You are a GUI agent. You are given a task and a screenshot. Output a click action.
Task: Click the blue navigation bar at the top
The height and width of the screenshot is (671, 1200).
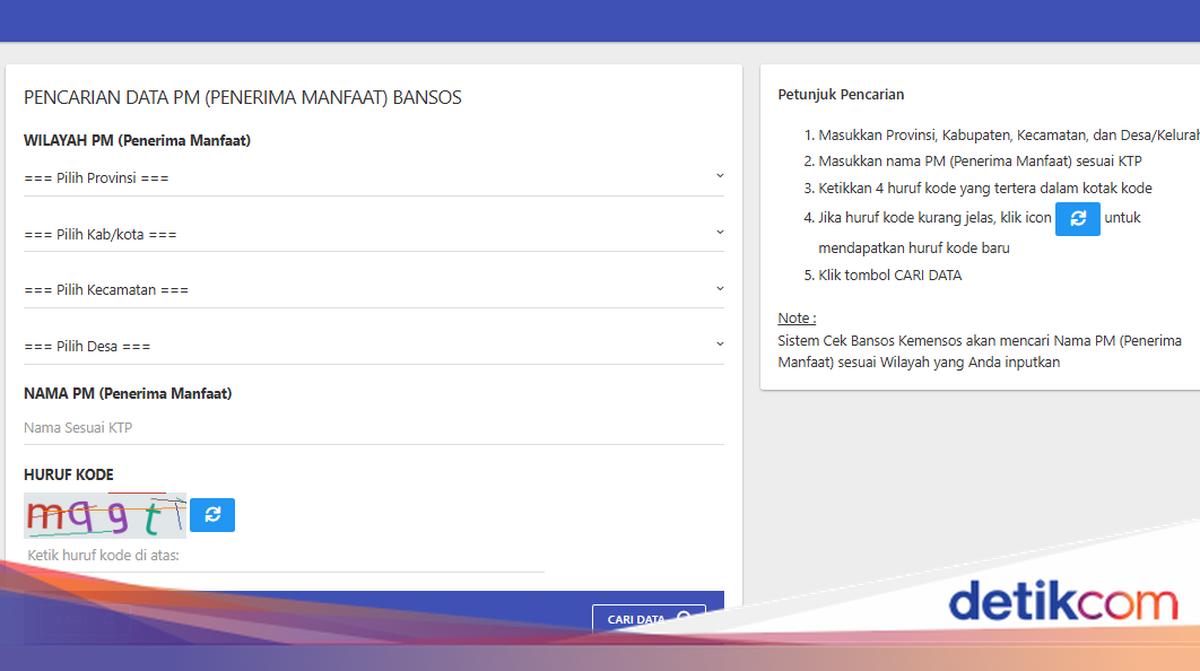tap(600, 20)
